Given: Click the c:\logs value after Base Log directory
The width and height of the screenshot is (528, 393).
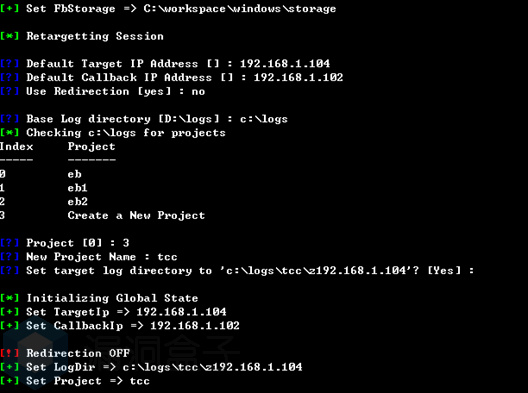Looking at the screenshot, I should 264,119.
